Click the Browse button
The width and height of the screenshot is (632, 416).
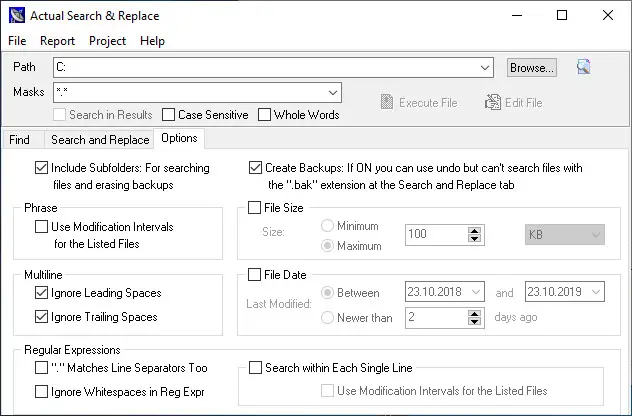(x=531, y=68)
